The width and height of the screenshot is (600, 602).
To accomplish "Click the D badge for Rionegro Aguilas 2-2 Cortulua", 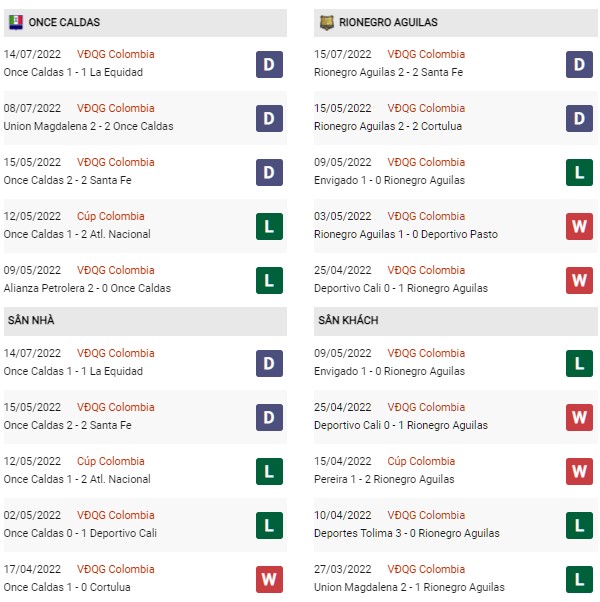I will coord(579,119).
